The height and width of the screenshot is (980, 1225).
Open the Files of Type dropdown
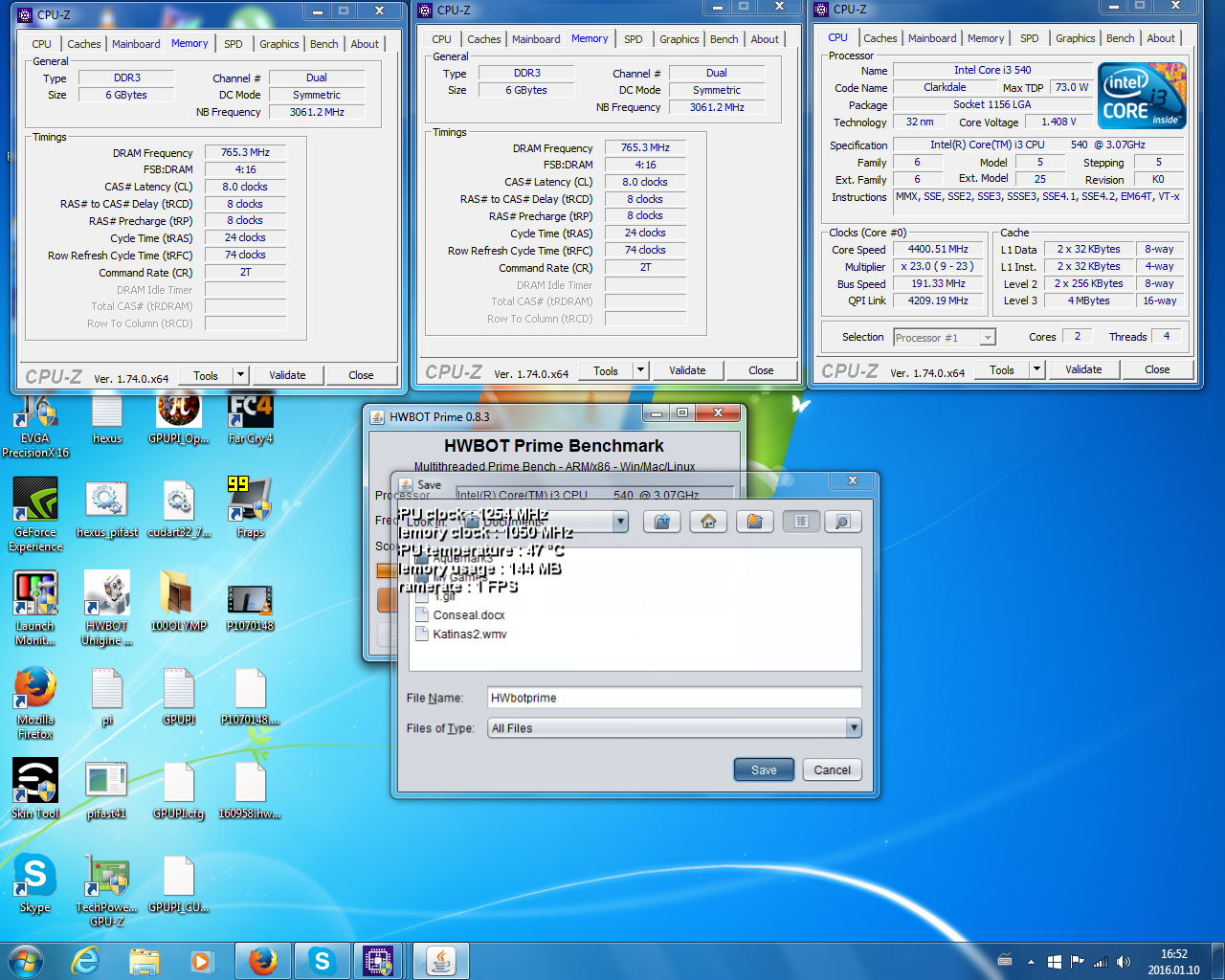point(854,728)
